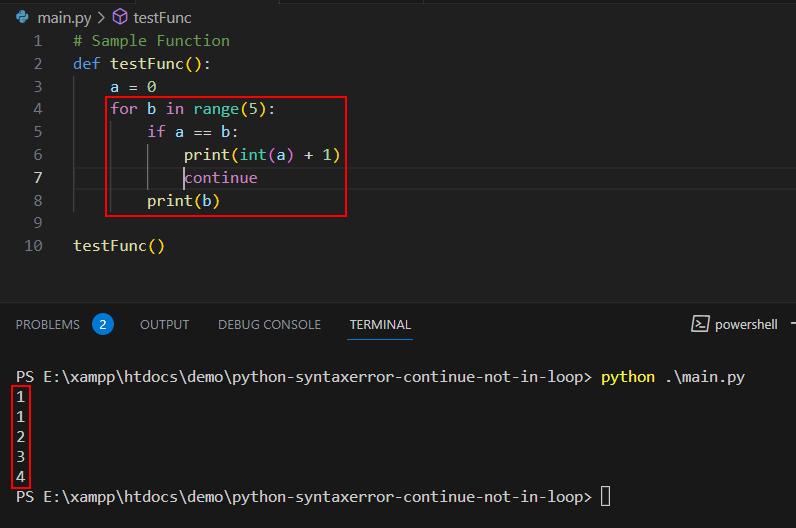Place cursor on 'a = 0' line
Screen dimensions: 796x528
pos(133,87)
